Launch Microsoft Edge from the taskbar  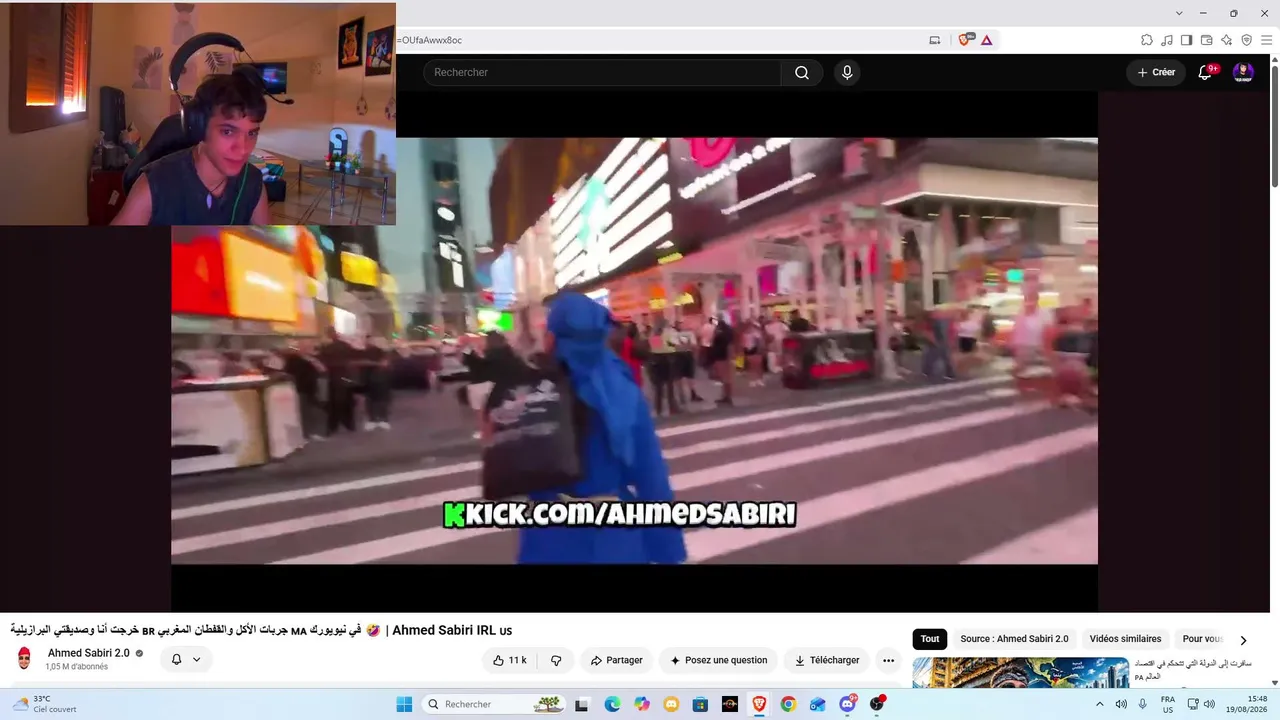point(612,704)
